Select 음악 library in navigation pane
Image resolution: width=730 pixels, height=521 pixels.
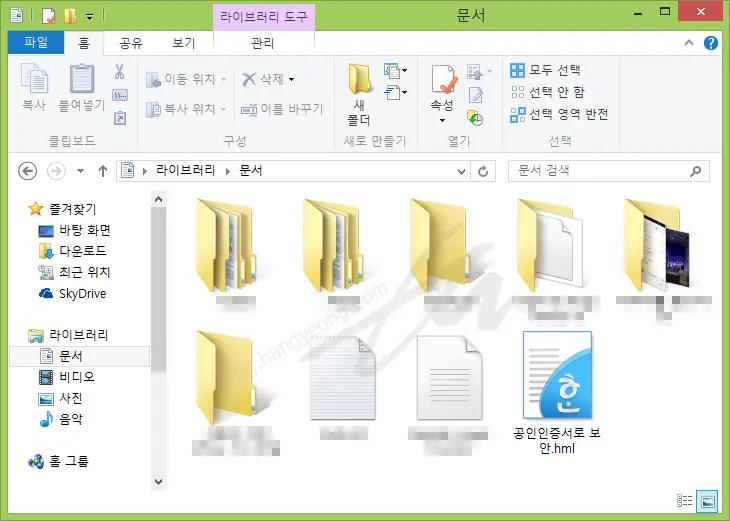(x=61, y=419)
